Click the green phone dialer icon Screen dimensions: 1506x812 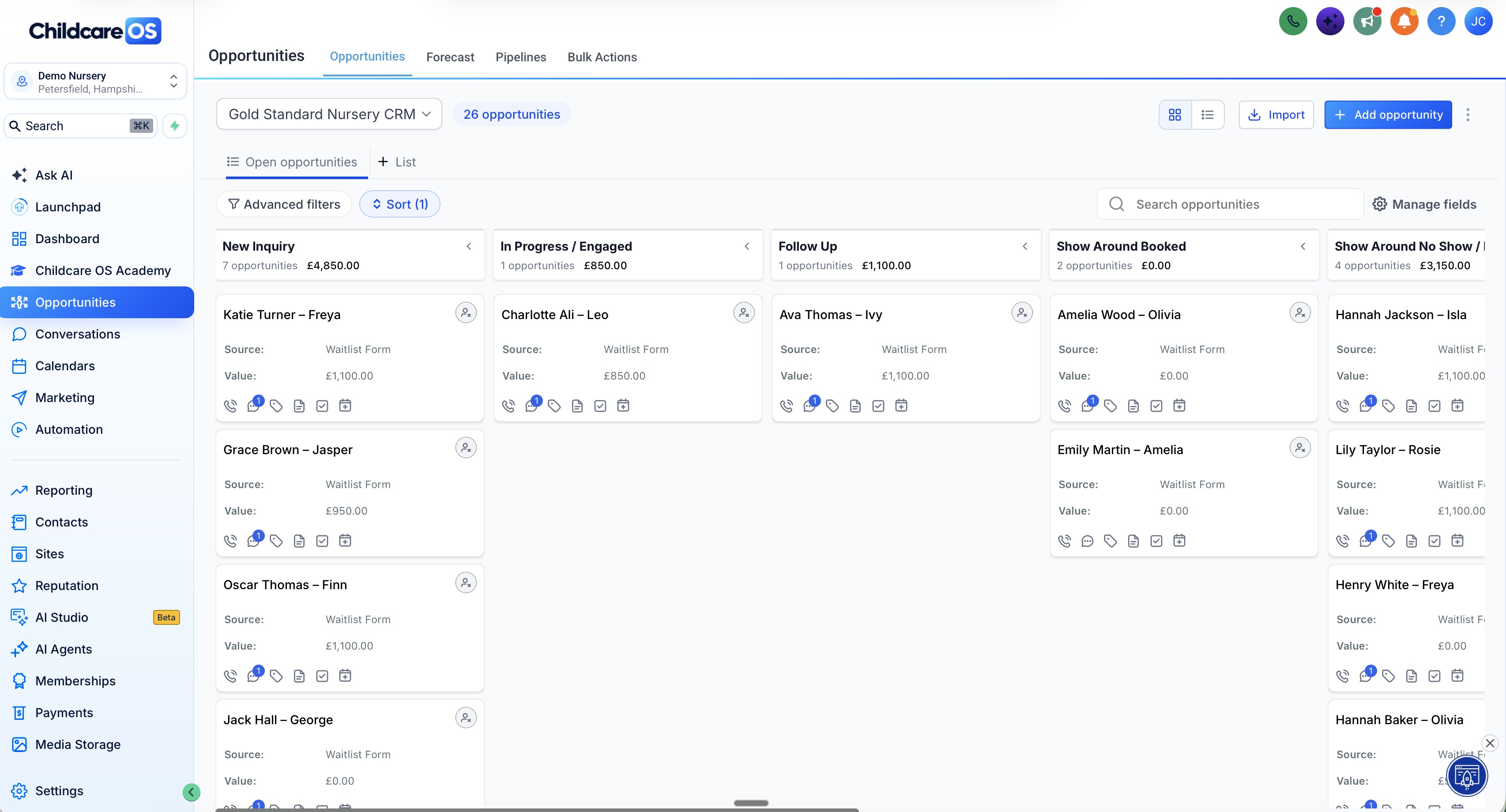pos(1293,22)
